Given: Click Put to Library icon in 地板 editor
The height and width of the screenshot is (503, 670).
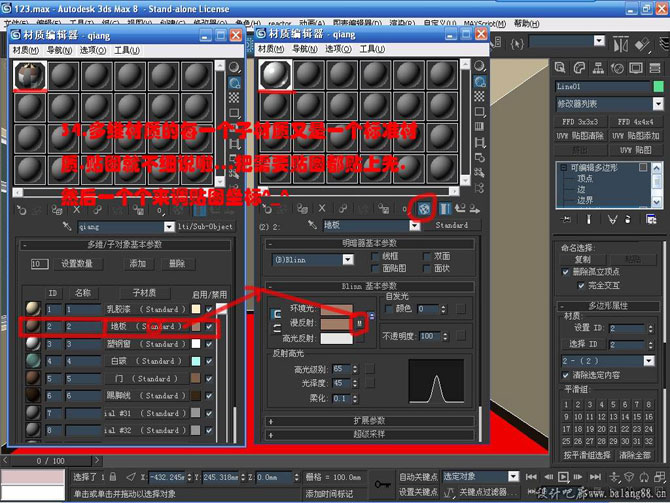Looking at the screenshot, I should [383, 209].
